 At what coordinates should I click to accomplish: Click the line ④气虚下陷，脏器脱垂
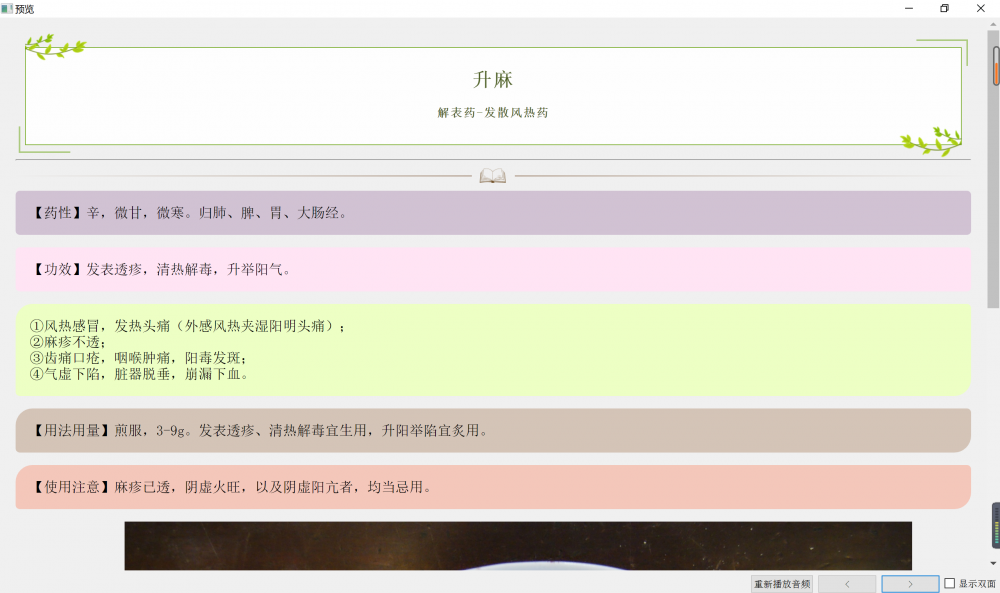pyautogui.click(x=138, y=374)
